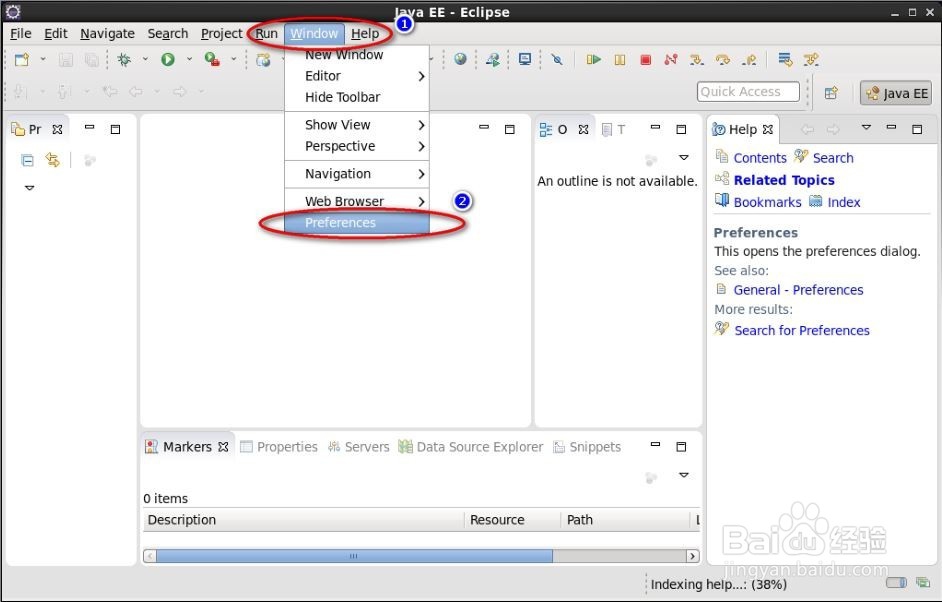
Task: Open the Search link in Help
Action: click(x=833, y=158)
